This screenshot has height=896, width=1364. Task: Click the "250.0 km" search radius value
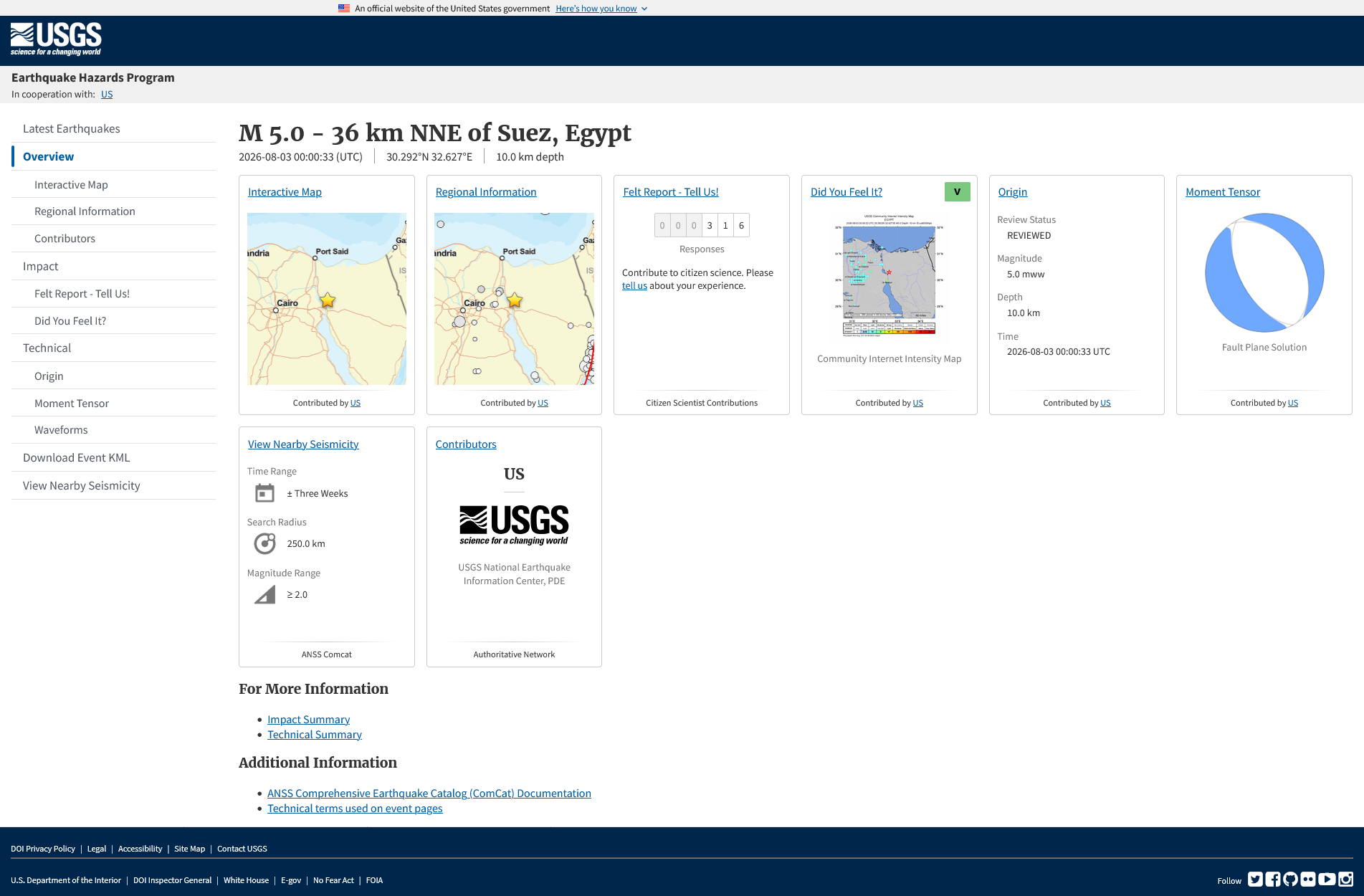[306, 544]
